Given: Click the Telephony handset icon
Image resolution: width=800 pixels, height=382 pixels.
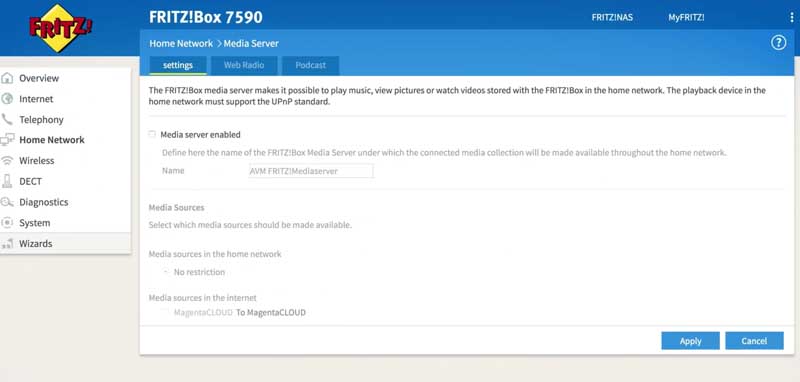Looking at the screenshot, I should pyautogui.click(x=7, y=119).
